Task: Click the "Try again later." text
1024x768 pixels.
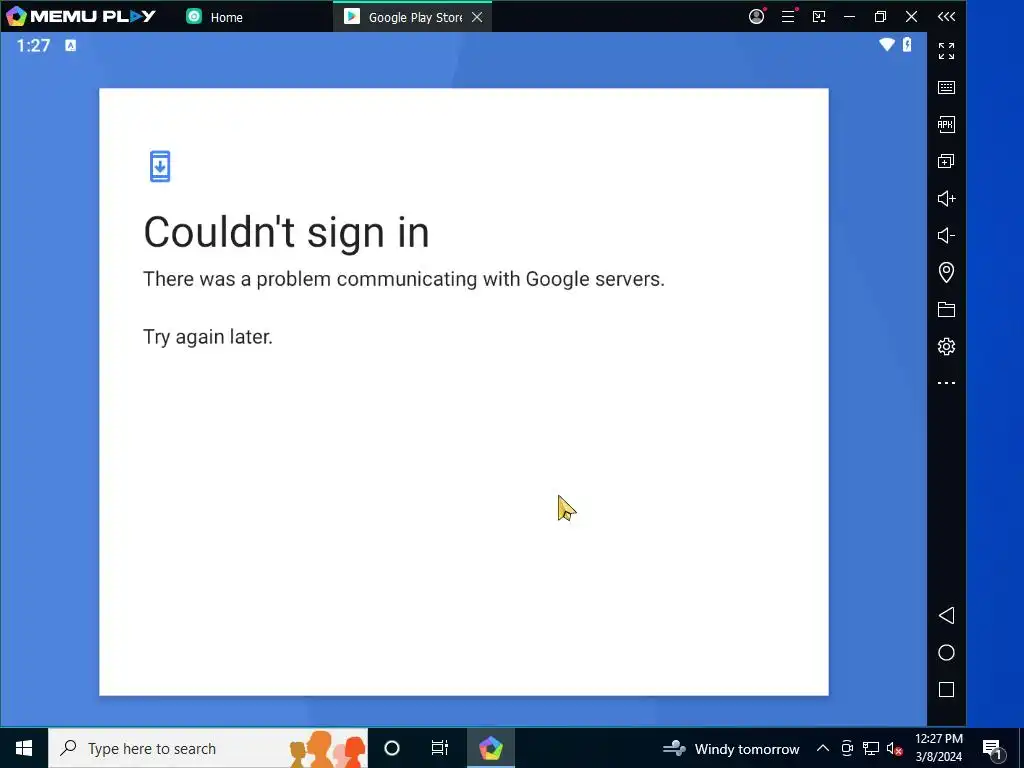Action: (208, 337)
